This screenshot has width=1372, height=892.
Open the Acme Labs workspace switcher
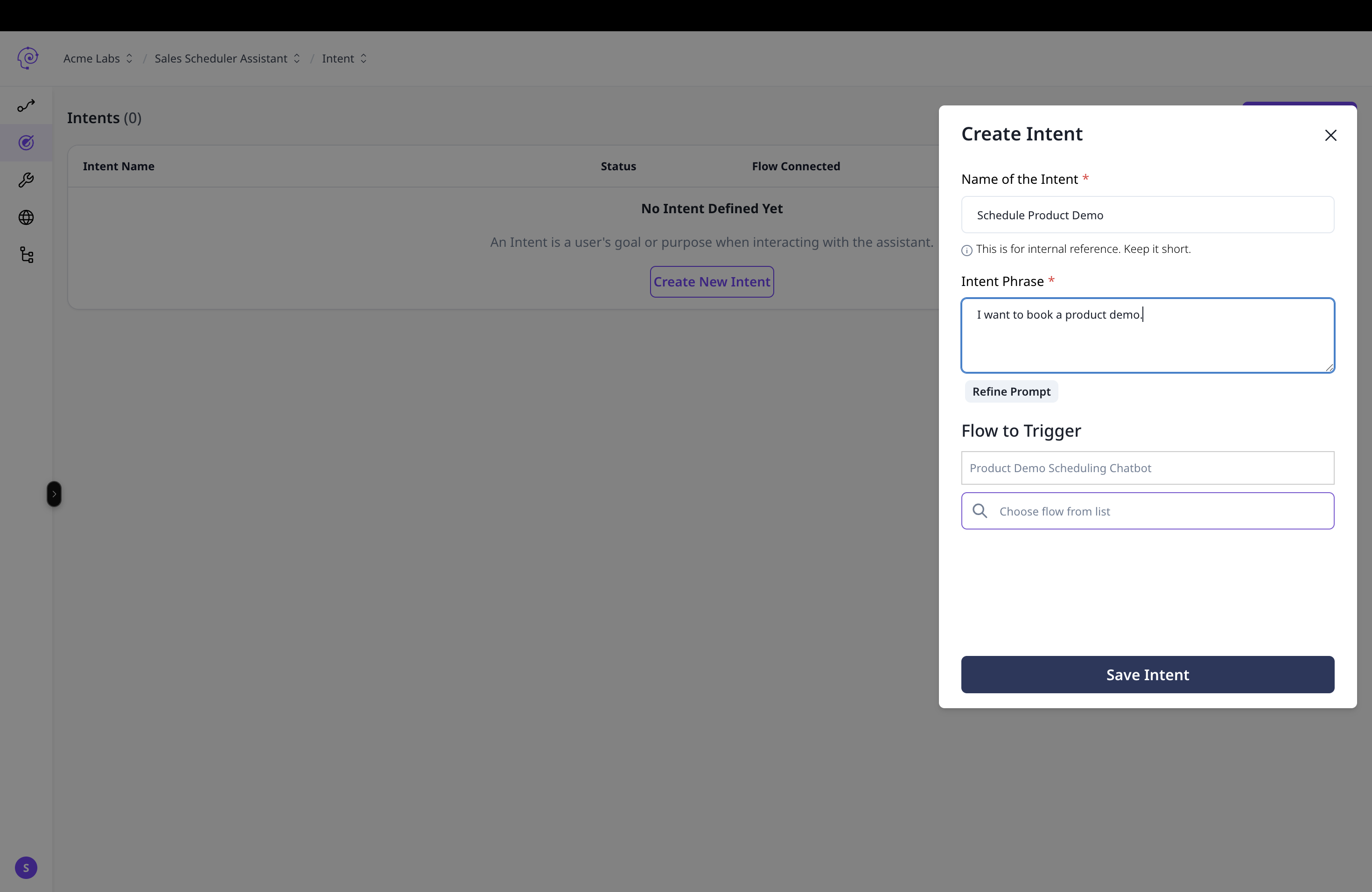tap(98, 59)
